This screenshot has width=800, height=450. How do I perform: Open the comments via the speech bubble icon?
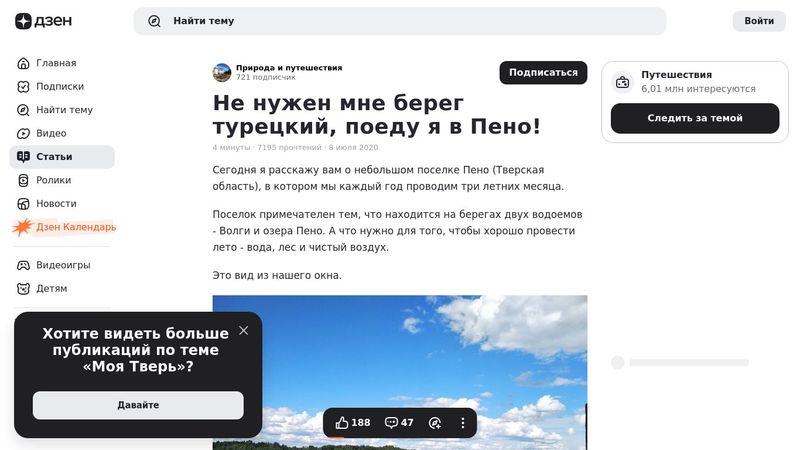point(399,422)
